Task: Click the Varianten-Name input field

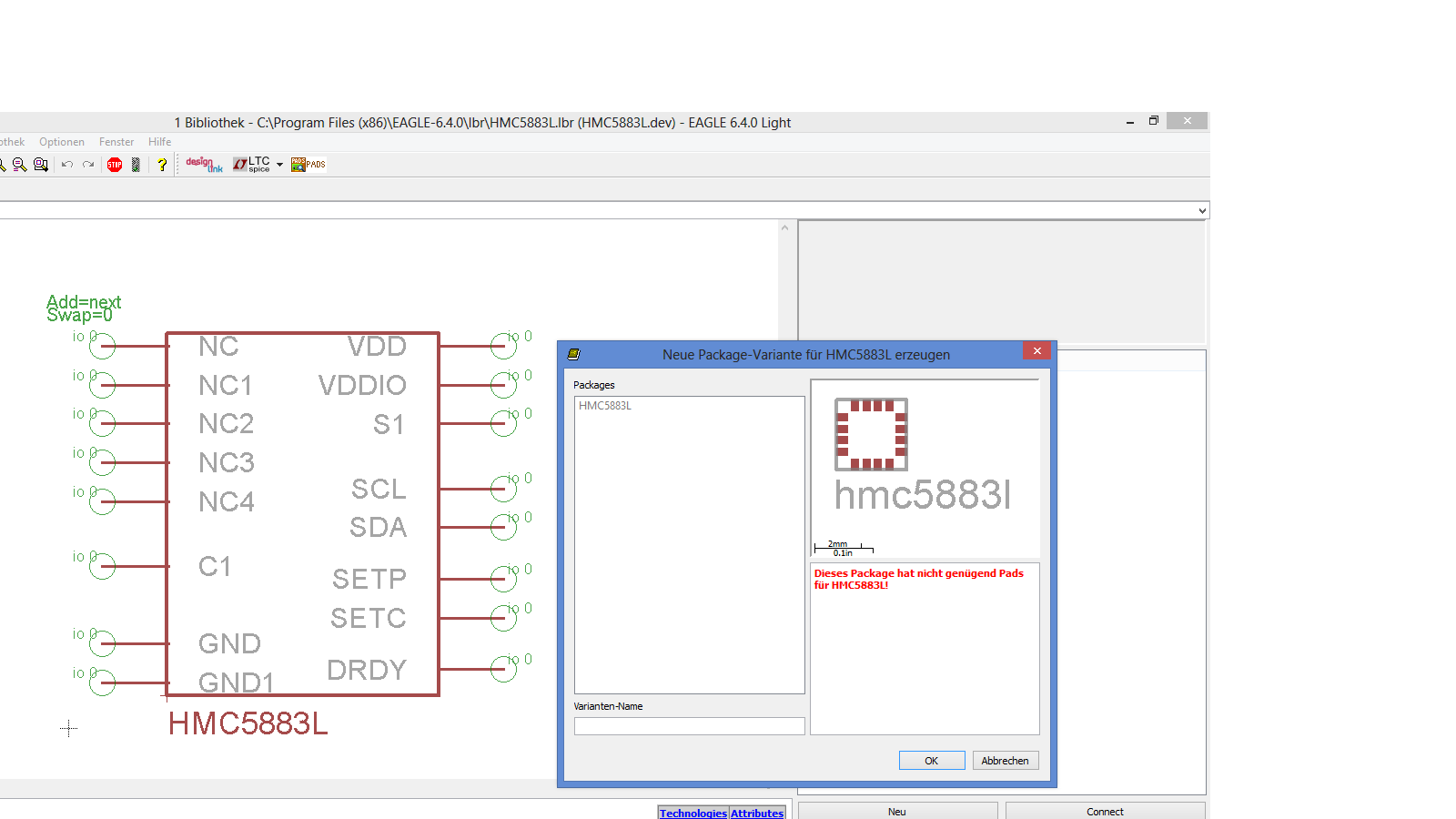Action: 689,726
